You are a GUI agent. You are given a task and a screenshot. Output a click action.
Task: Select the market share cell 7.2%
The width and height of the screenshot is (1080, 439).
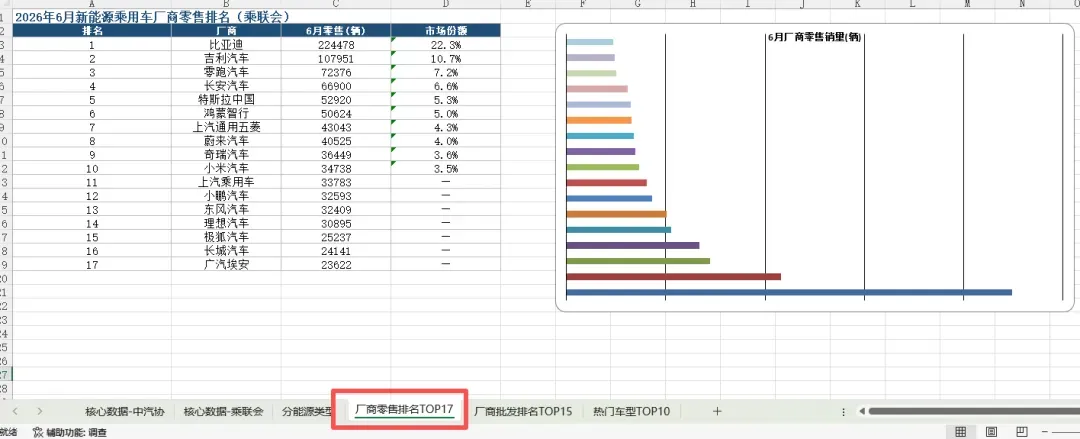point(446,72)
